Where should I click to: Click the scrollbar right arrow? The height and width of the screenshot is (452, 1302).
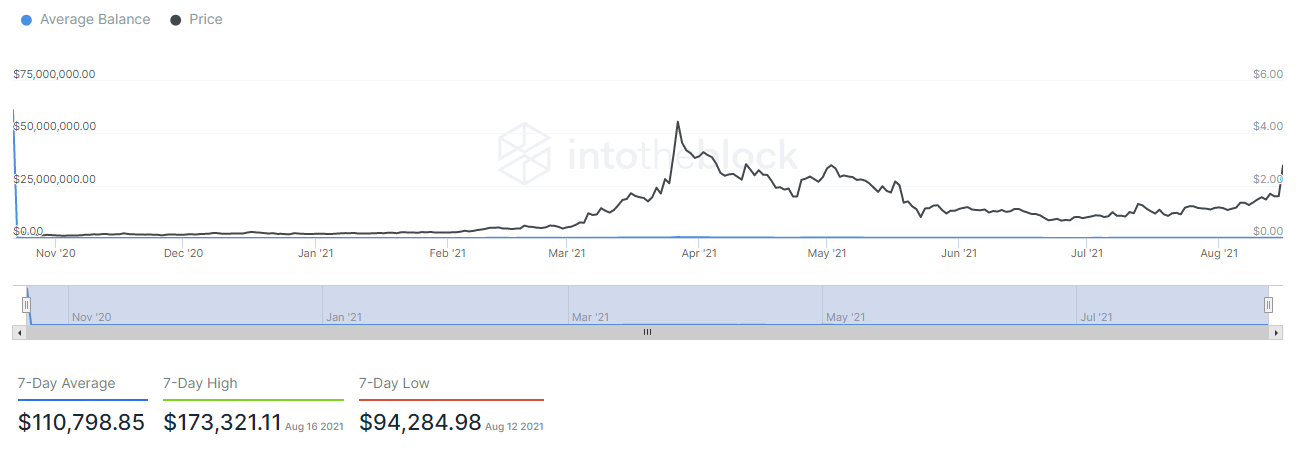point(1277,331)
